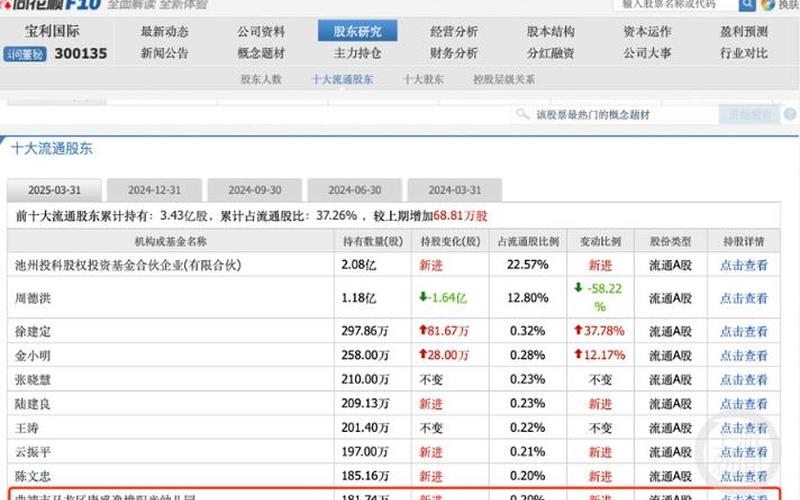Click shareholder name 金小明
Viewport: 800px width, 500px height.
pos(33,356)
